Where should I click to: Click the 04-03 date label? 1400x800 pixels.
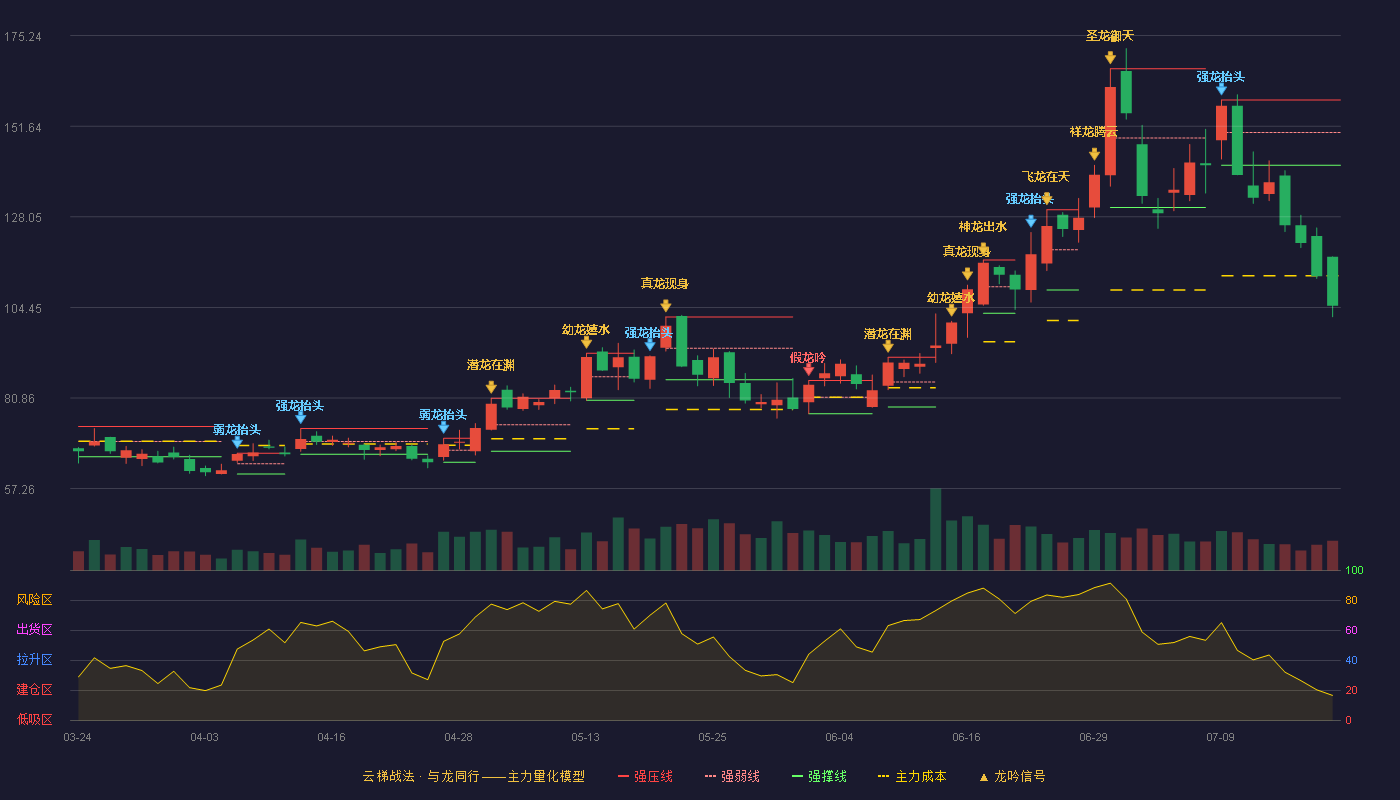pyautogui.click(x=204, y=737)
